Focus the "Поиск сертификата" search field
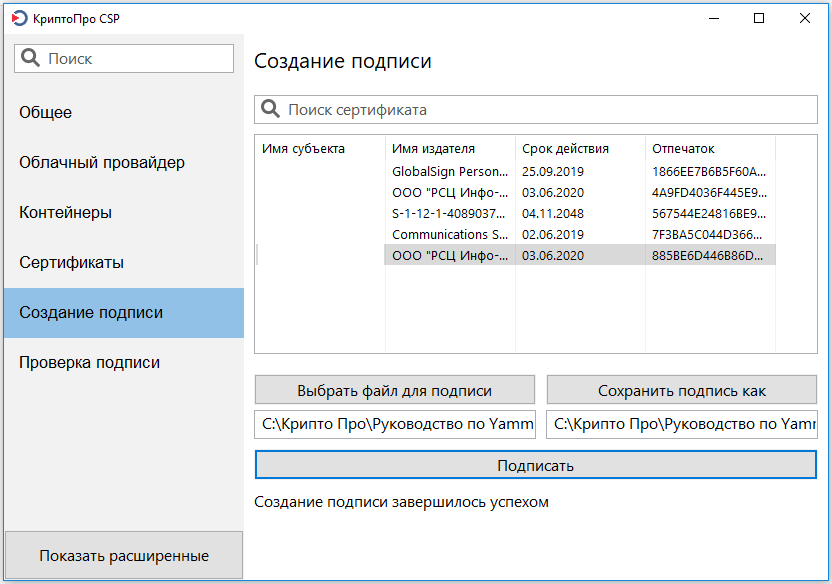This screenshot has width=832, height=584. point(535,109)
